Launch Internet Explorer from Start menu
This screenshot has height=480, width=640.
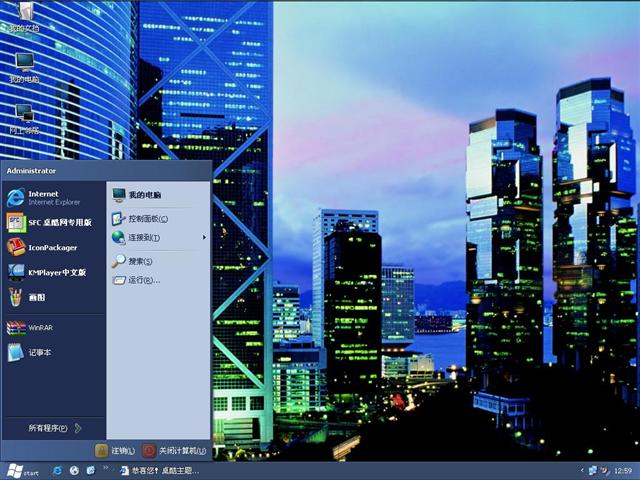[x=53, y=198]
